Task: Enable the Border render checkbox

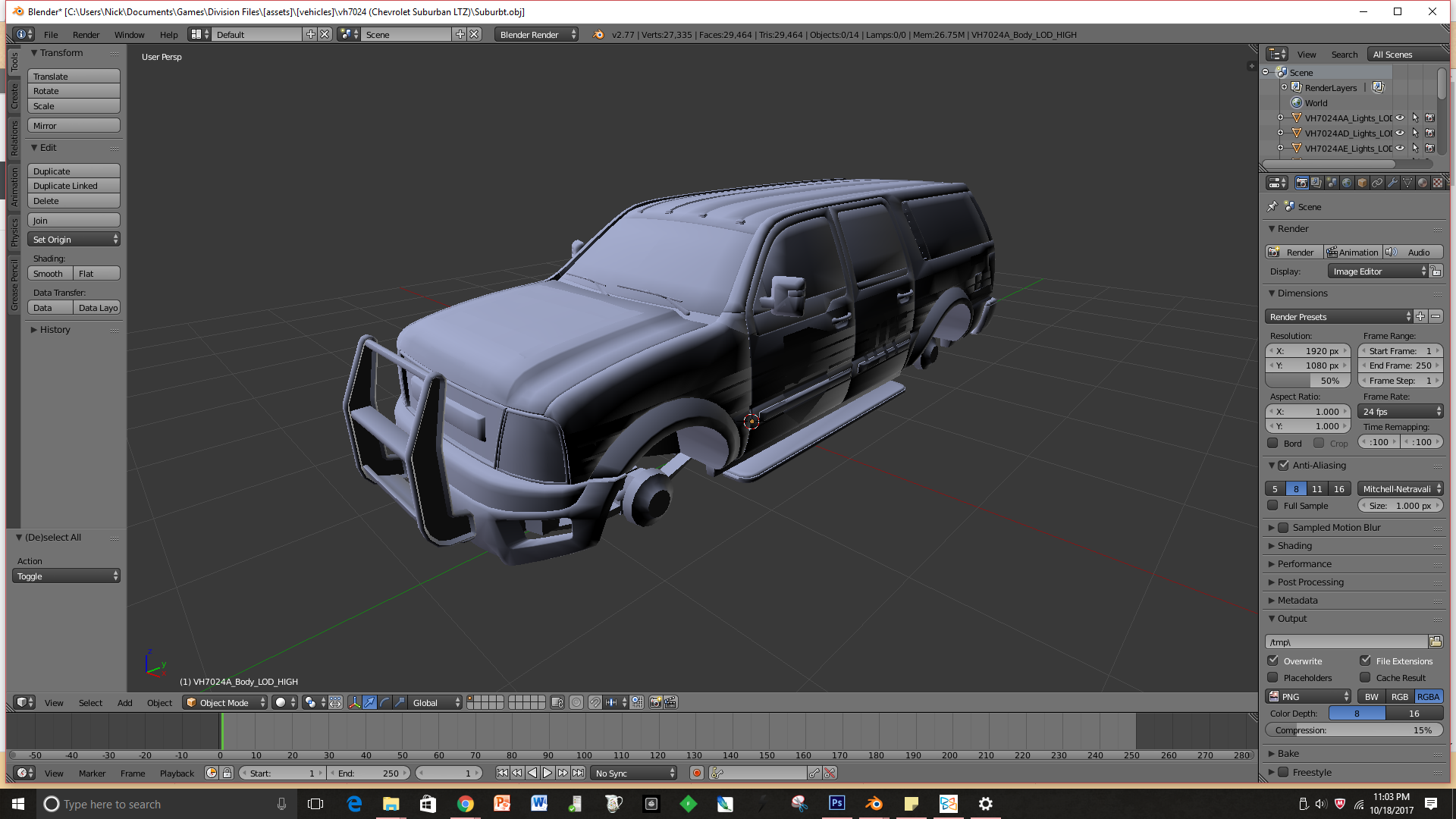Action: point(1272,443)
